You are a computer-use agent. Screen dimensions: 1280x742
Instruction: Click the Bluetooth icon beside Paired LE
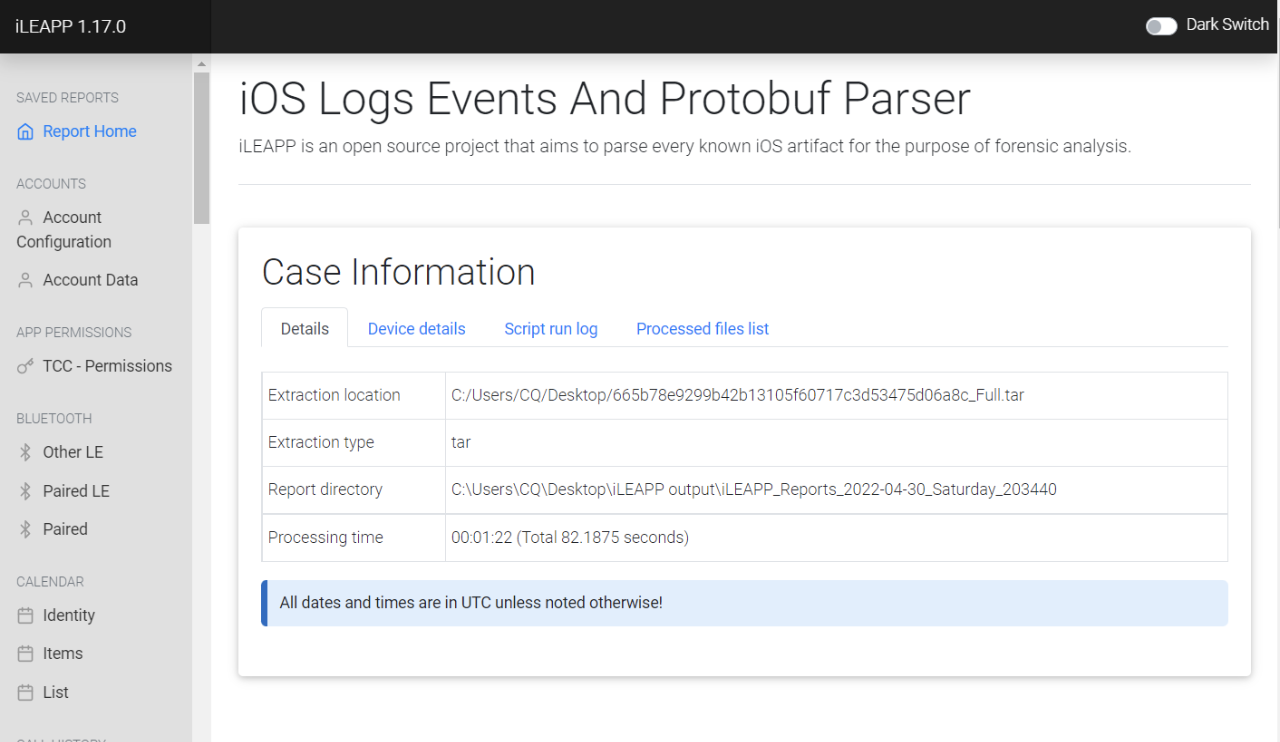point(25,492)
